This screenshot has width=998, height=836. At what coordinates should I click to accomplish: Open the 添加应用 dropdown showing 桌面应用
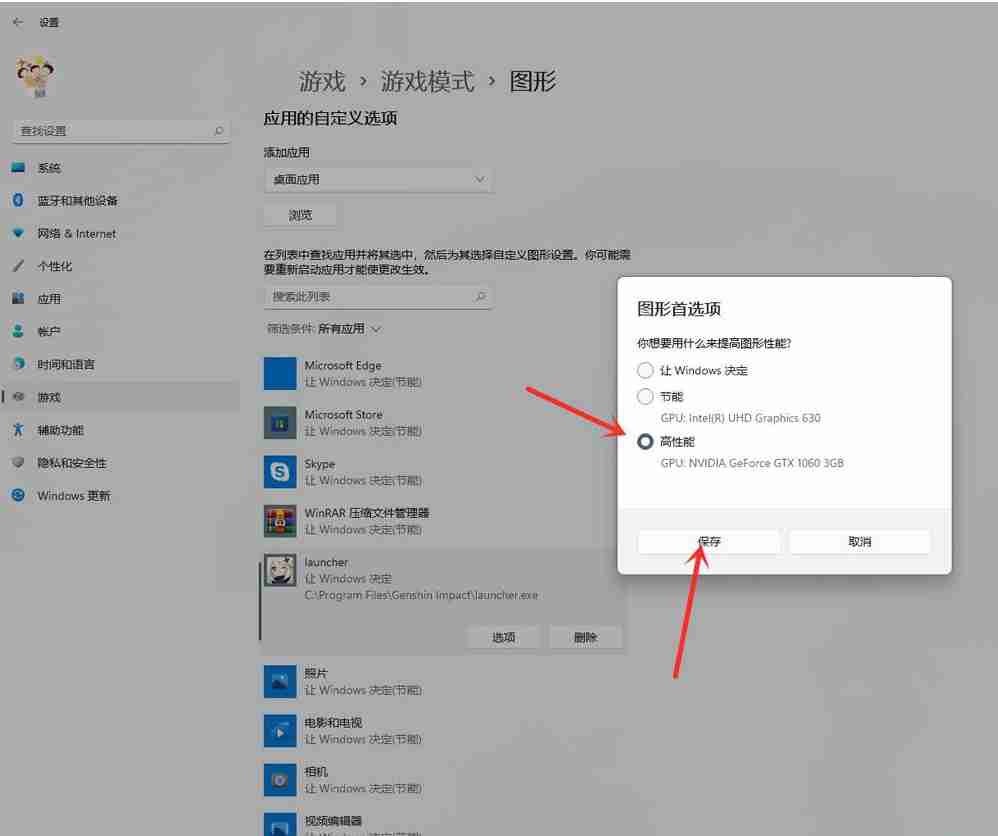377,178
